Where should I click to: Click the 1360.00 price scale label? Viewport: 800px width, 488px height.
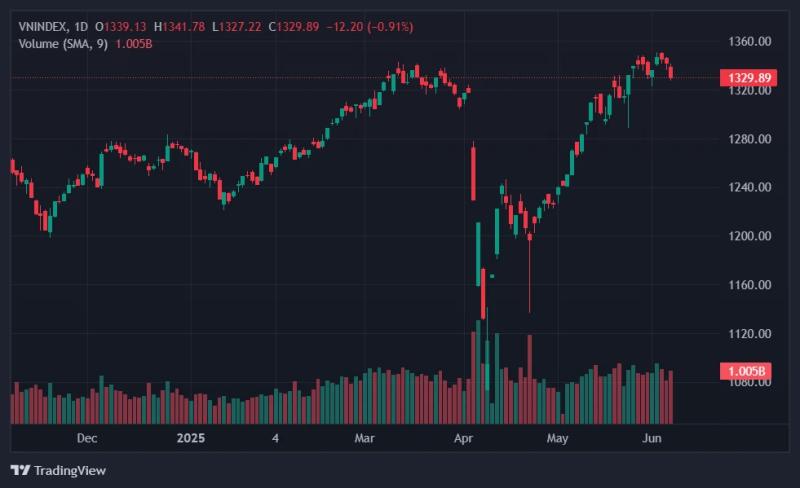click(749, 41)
